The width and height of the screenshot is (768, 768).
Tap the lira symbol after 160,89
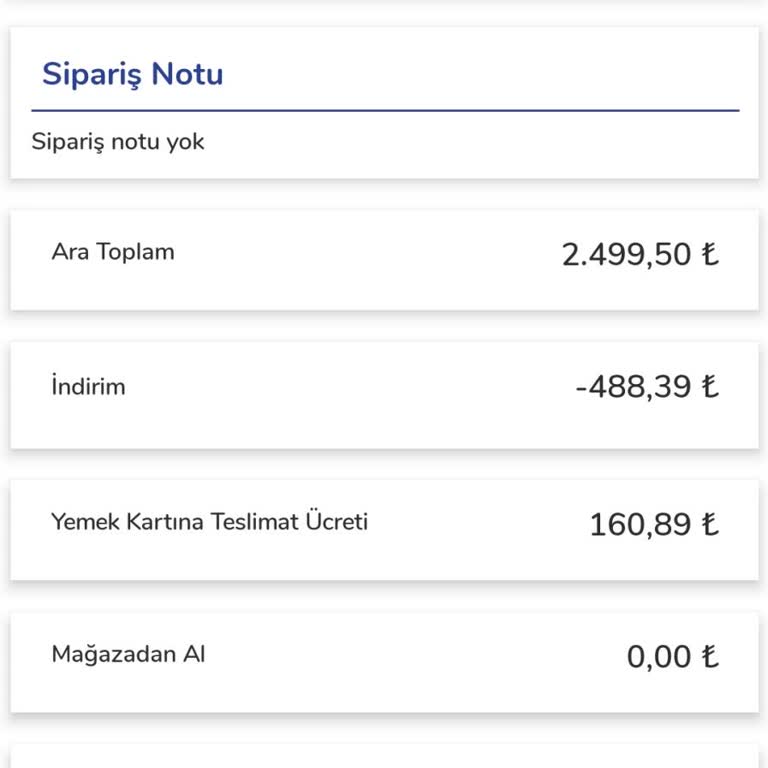pos(709,524)
